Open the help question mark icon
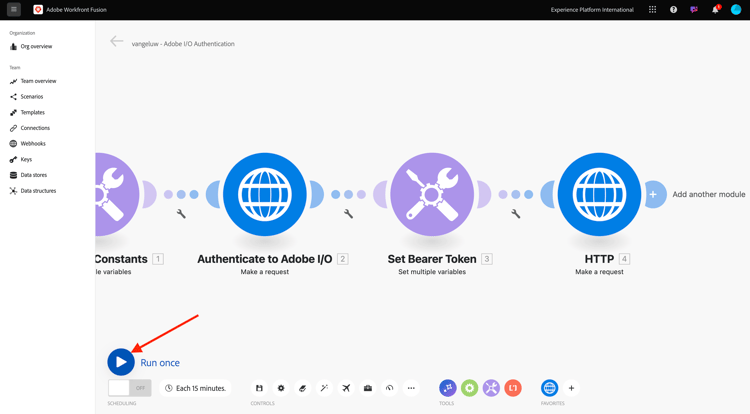Viewport: 750px width, 414px height. click(x=673, y=10)
